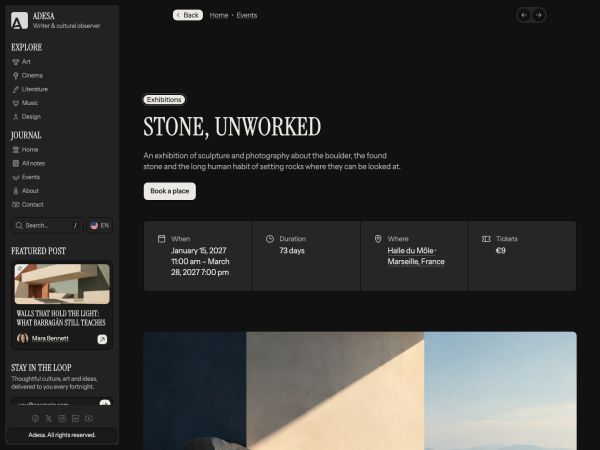Open 'Walls That Hold the Light' post title
600x450 pixels.
61,318
